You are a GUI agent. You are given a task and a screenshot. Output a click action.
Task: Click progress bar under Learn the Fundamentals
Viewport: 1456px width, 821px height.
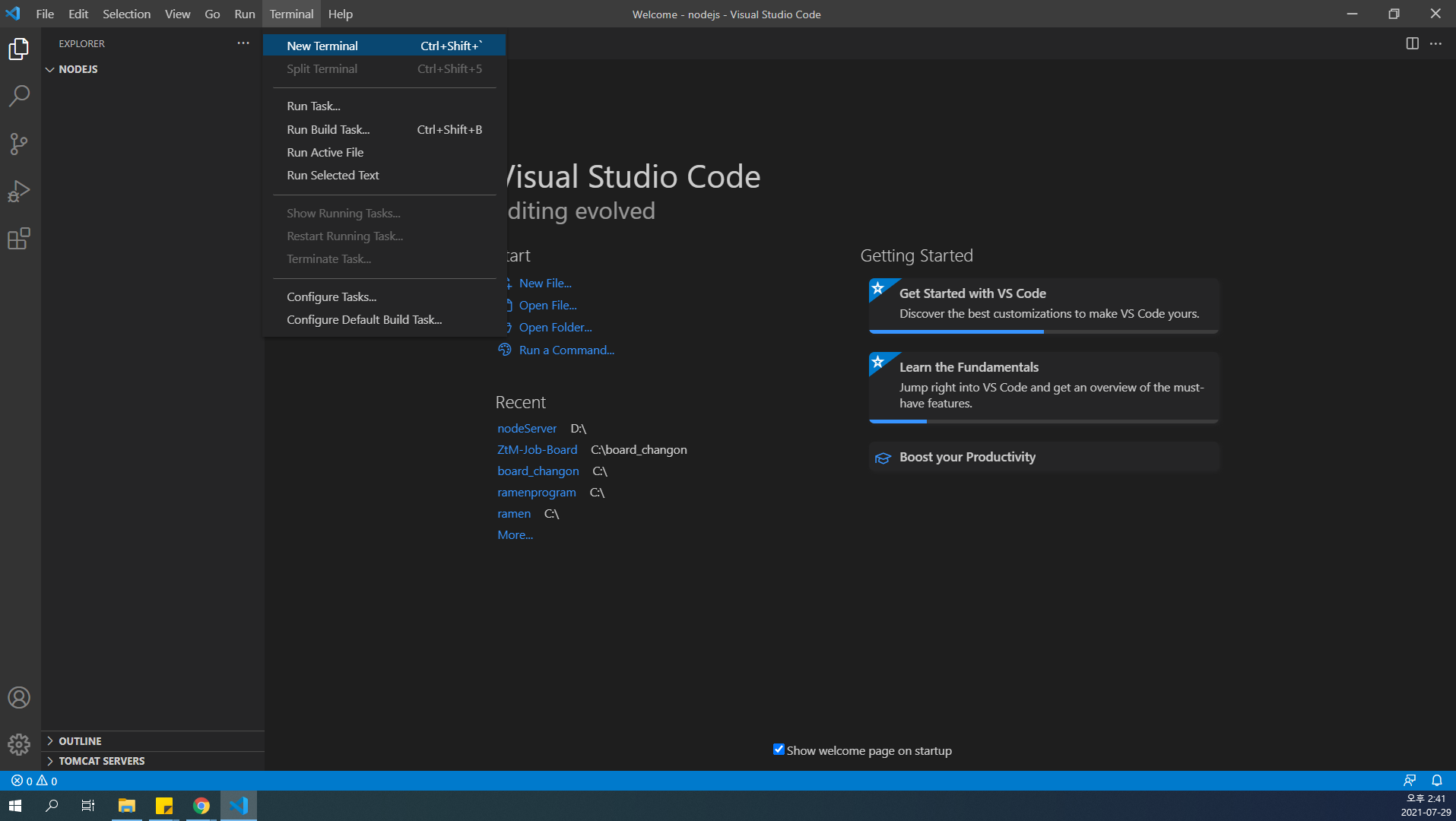click(1043, 421)
